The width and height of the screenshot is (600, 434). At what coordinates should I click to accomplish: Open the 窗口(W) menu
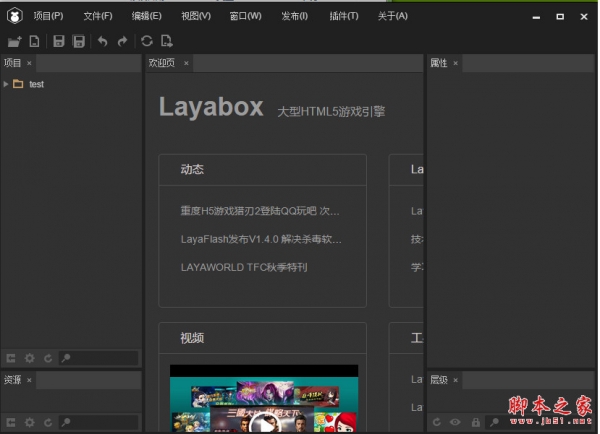[245, 16]
